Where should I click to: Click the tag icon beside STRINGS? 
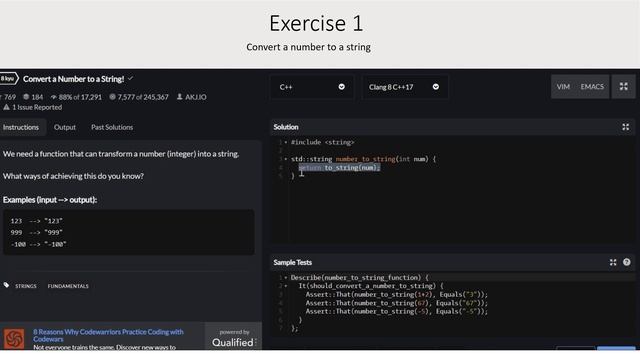(7, 285)
